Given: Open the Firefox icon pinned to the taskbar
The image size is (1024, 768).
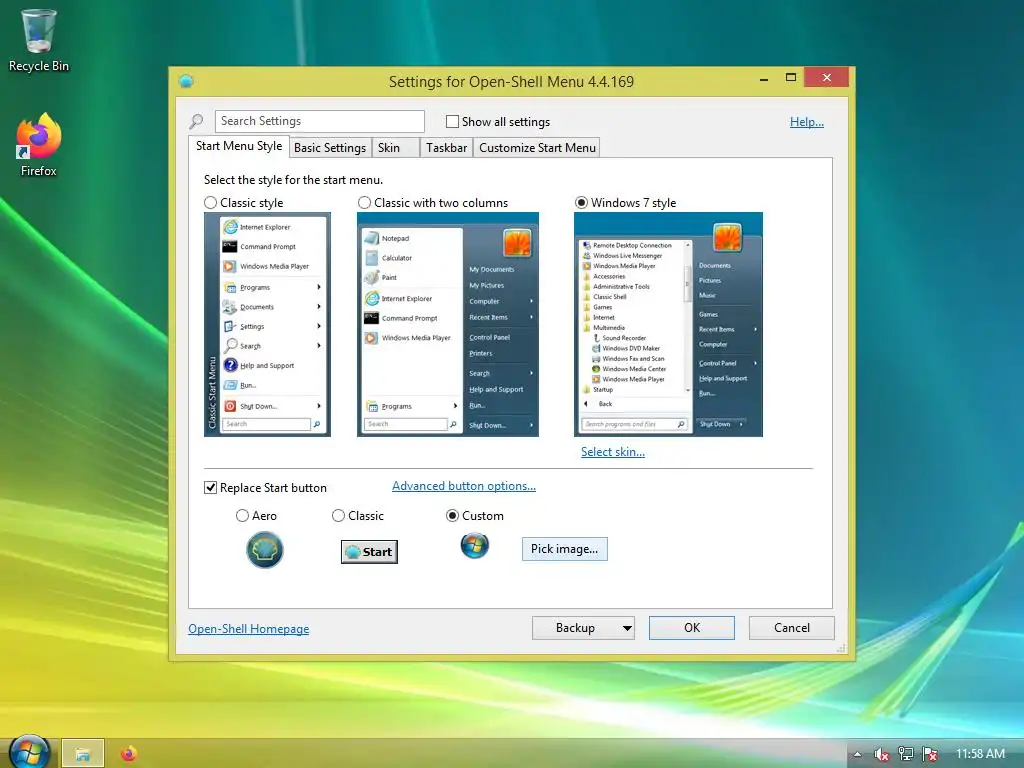Looking at the screenshot, I should point(129,754).
